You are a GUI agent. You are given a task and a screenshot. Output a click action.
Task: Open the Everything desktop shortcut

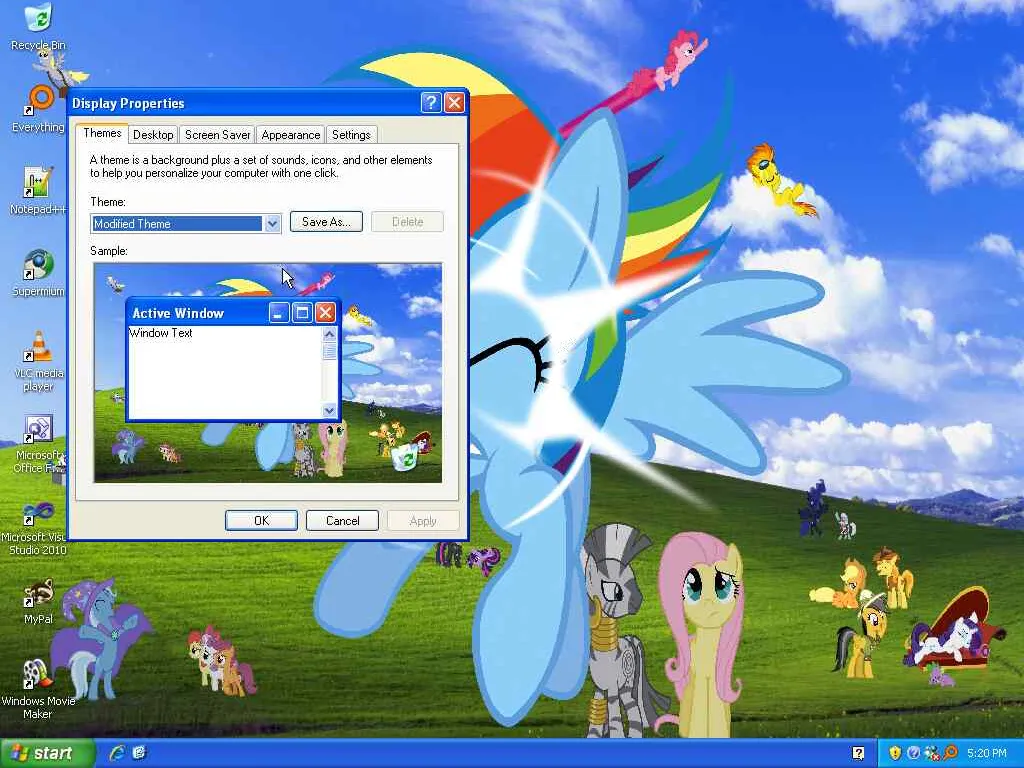point(38,108)
